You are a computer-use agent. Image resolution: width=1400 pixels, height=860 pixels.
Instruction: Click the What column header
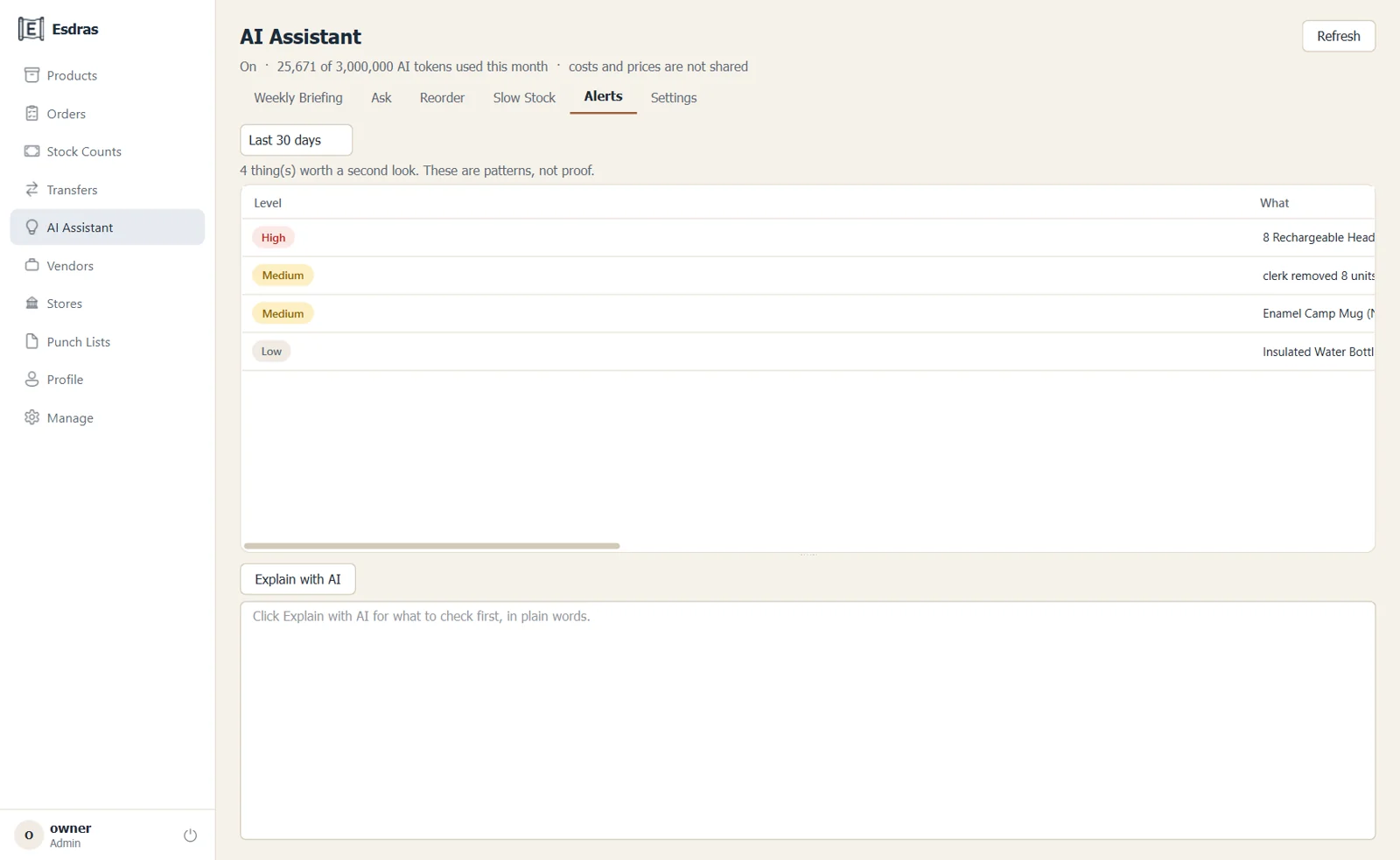pos(1274,203)
